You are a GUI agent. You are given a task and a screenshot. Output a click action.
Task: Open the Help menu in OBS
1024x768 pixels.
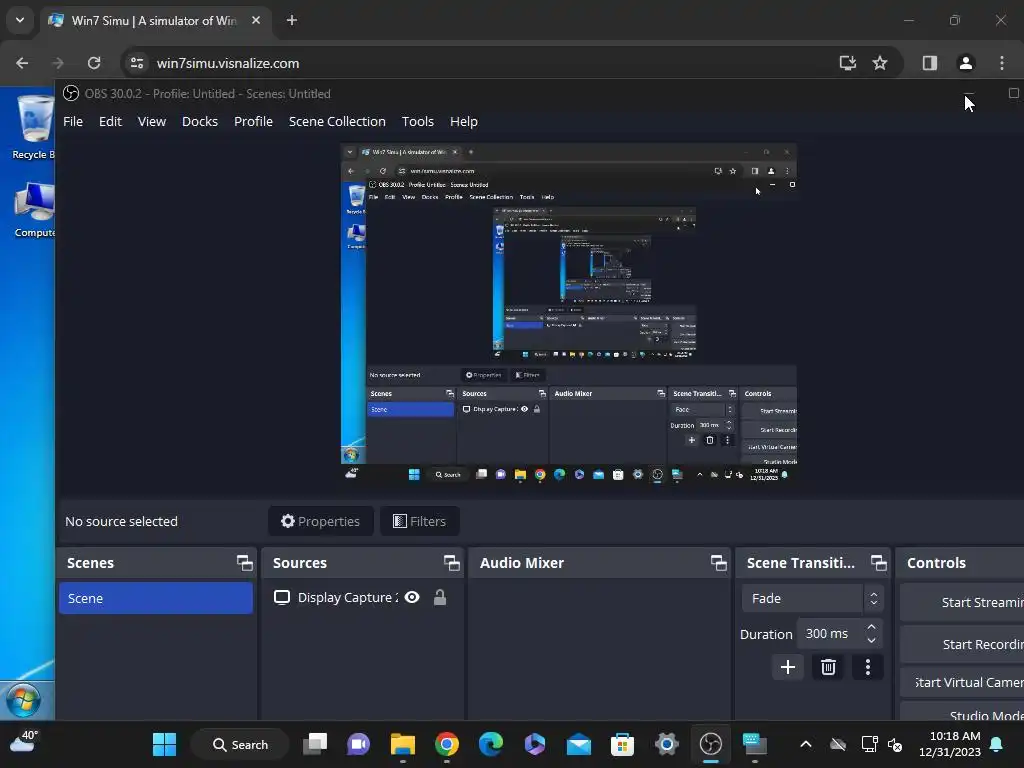tap(464, 121)
